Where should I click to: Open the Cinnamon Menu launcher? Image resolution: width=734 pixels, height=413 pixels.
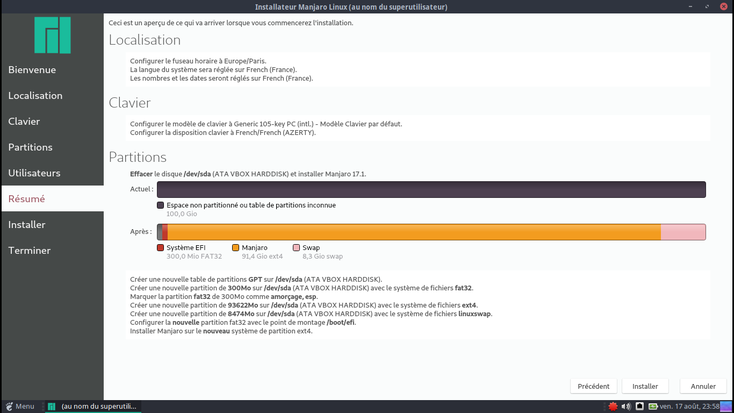coord(20,406)
